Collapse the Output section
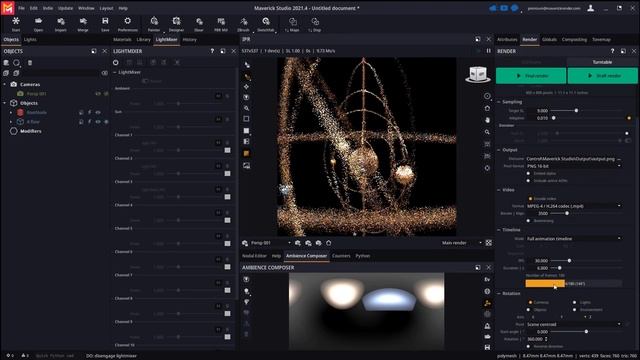 point(499,150)
